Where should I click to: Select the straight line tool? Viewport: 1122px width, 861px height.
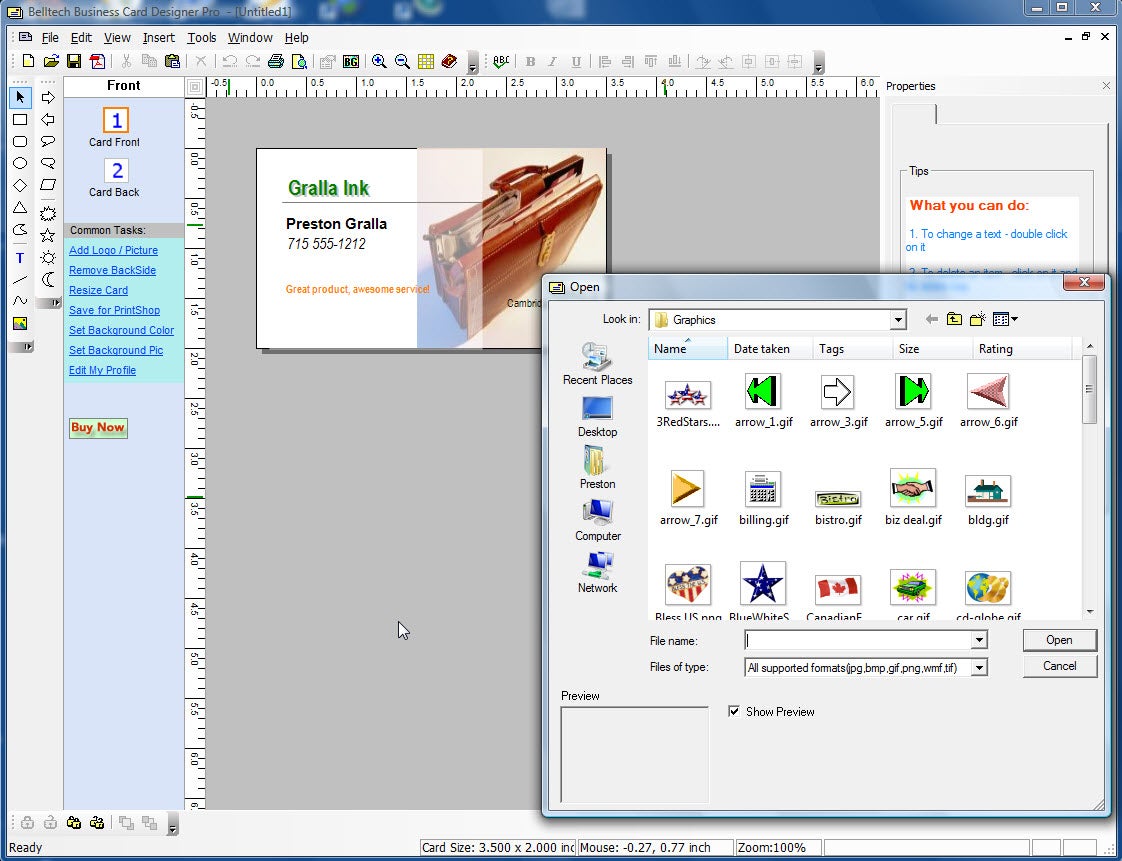point(20,280)
